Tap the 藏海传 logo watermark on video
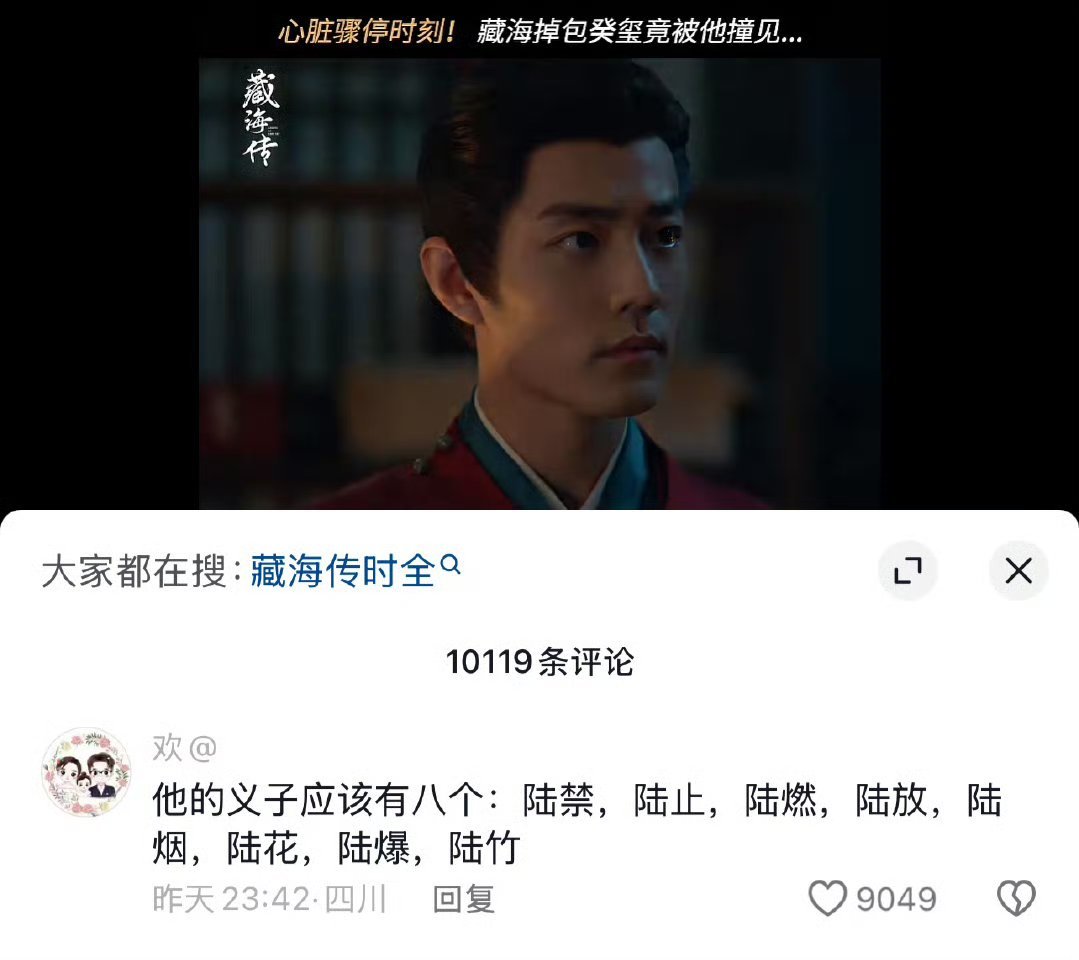Viewport: 1079px width, 960px height. 260,116
